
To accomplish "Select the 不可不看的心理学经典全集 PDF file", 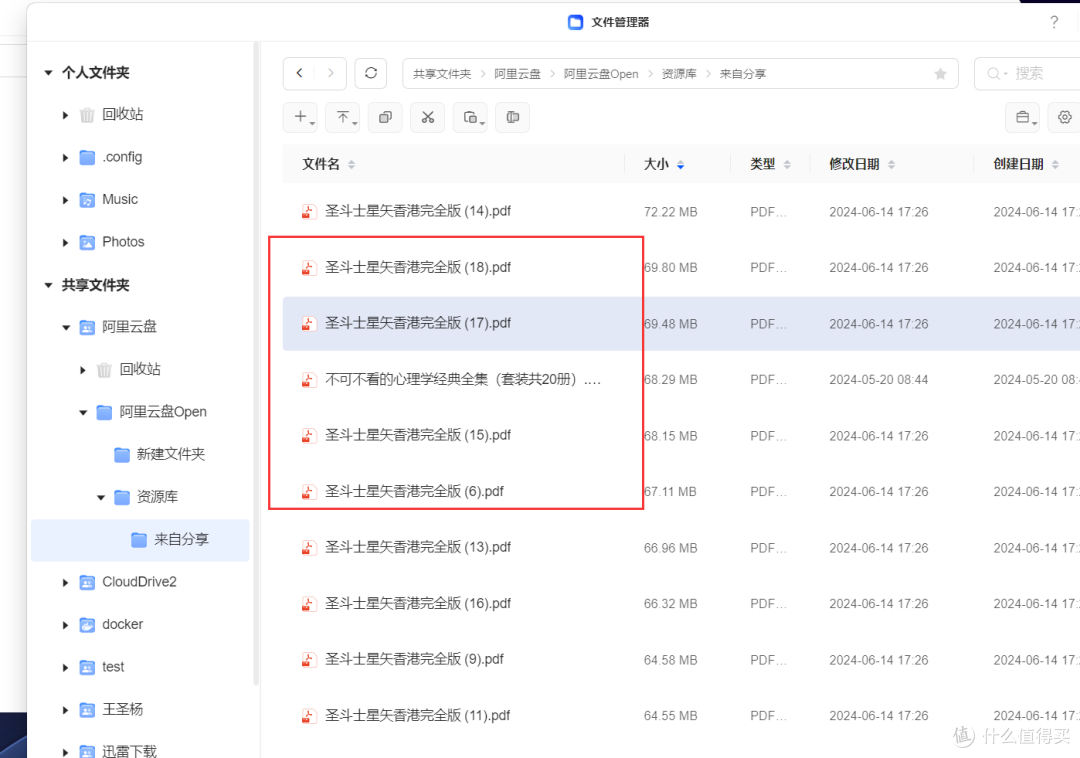I will click(463, 379).
